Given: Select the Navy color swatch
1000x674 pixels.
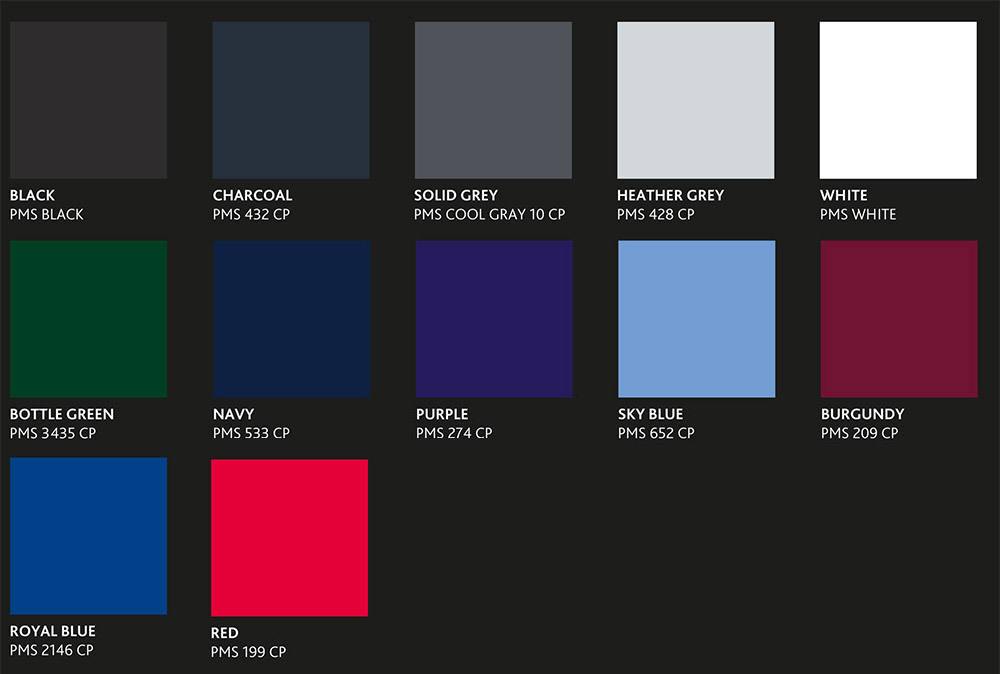Looking at the screenshot, I should 291,319.
